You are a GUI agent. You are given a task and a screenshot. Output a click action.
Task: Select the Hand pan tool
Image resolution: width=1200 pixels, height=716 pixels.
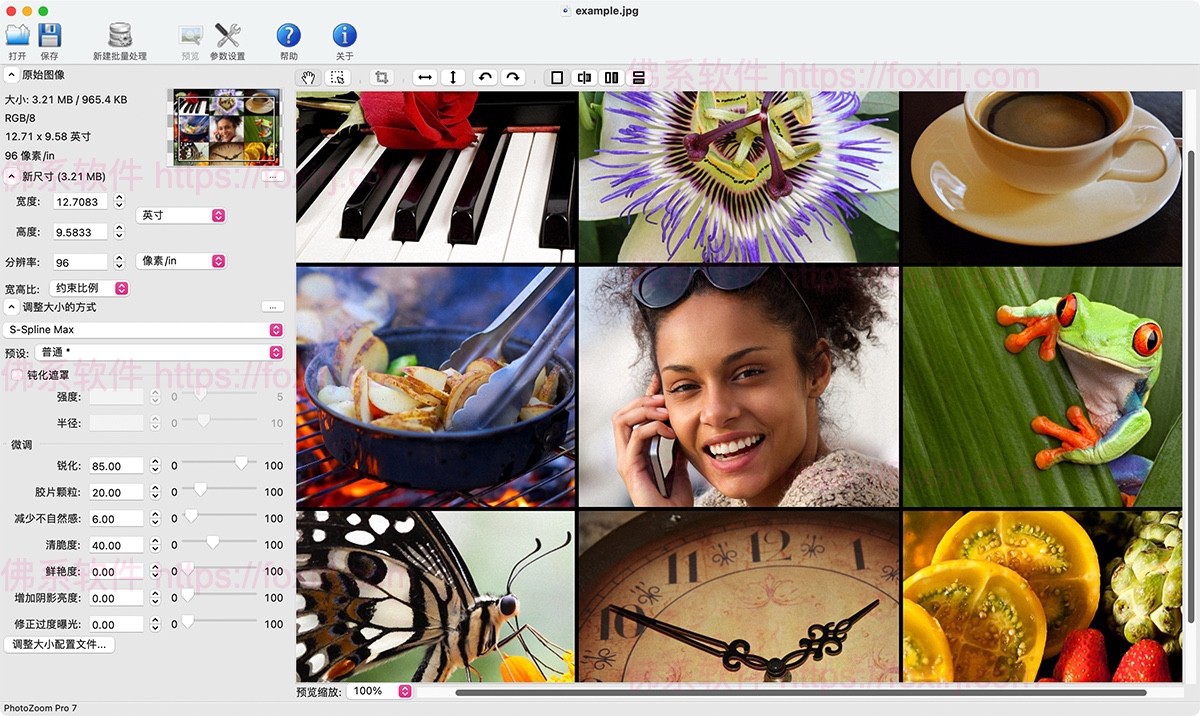(x=308, y=77)
